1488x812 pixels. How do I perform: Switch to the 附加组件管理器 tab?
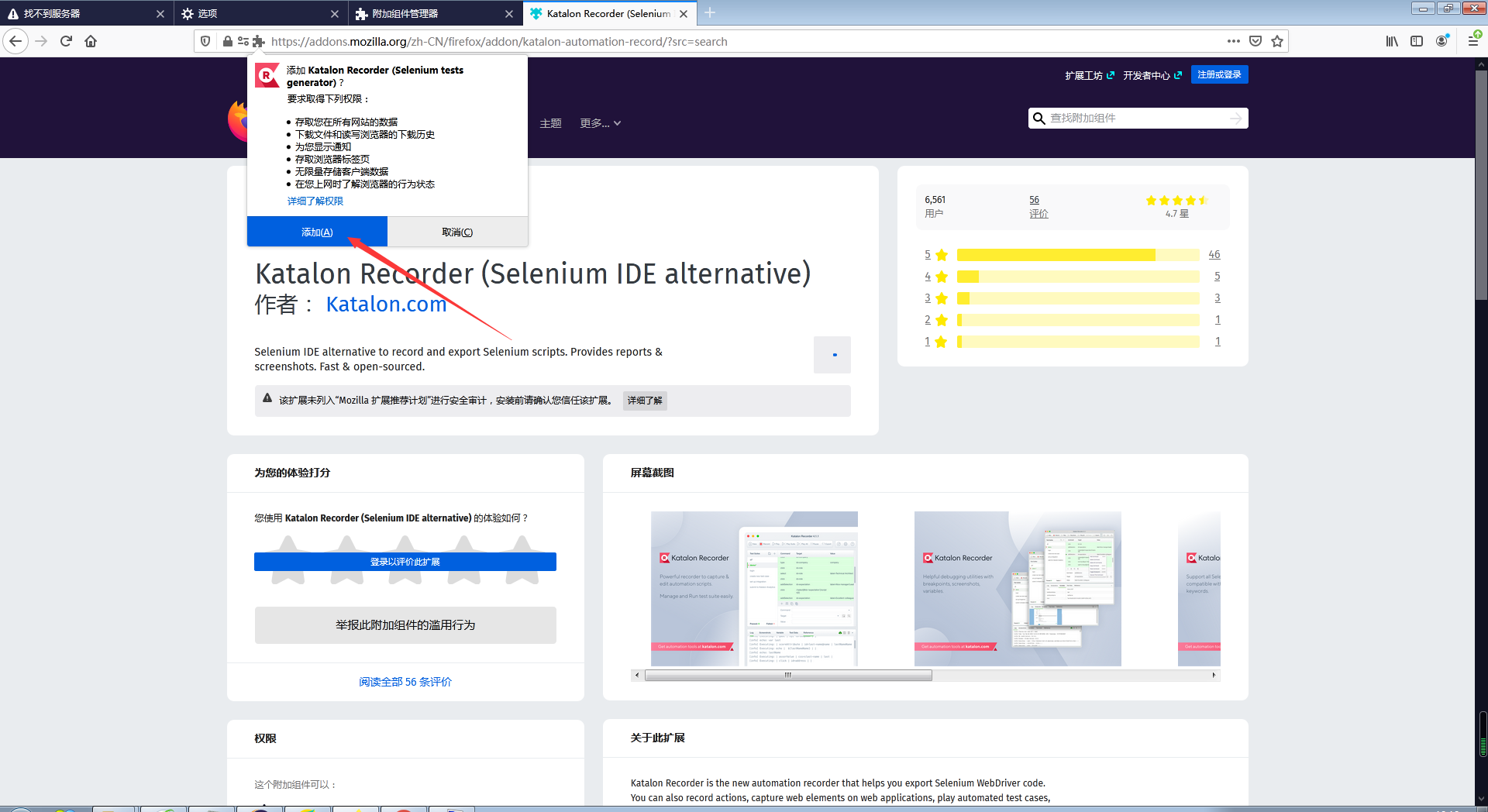[x=434, y=14]
